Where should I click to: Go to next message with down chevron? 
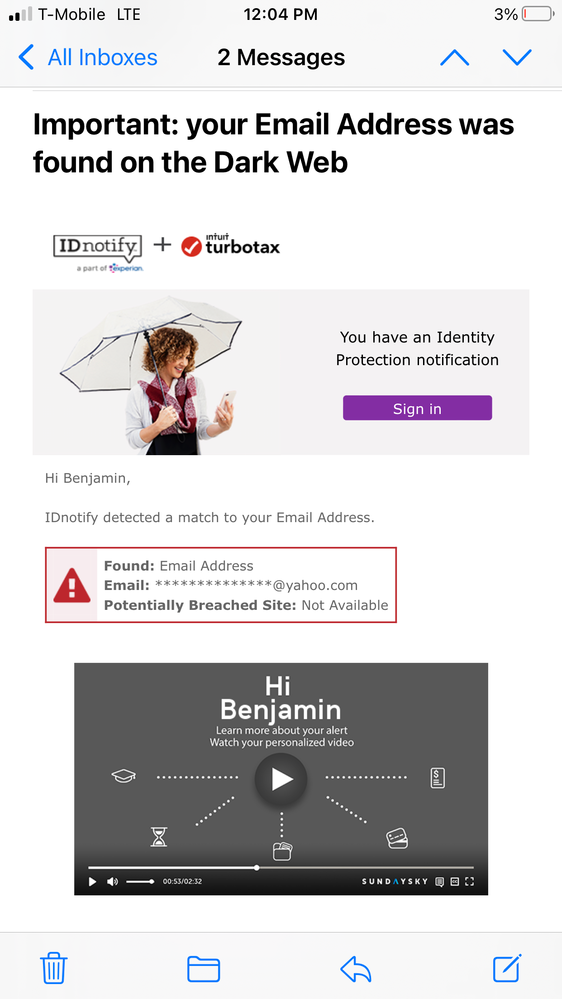(x=517, y=58)
